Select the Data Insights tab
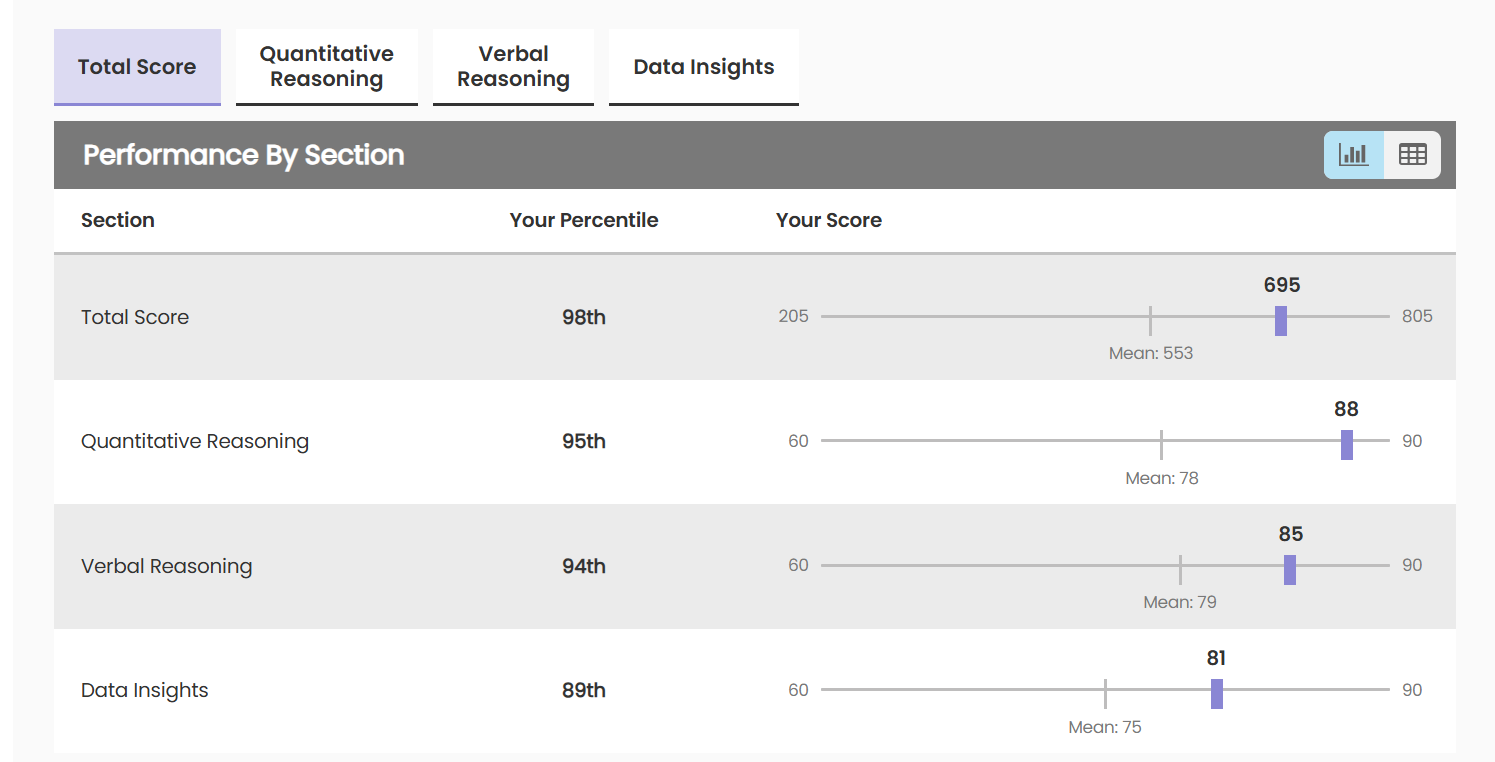The image size is (1495, 762). 703,66
